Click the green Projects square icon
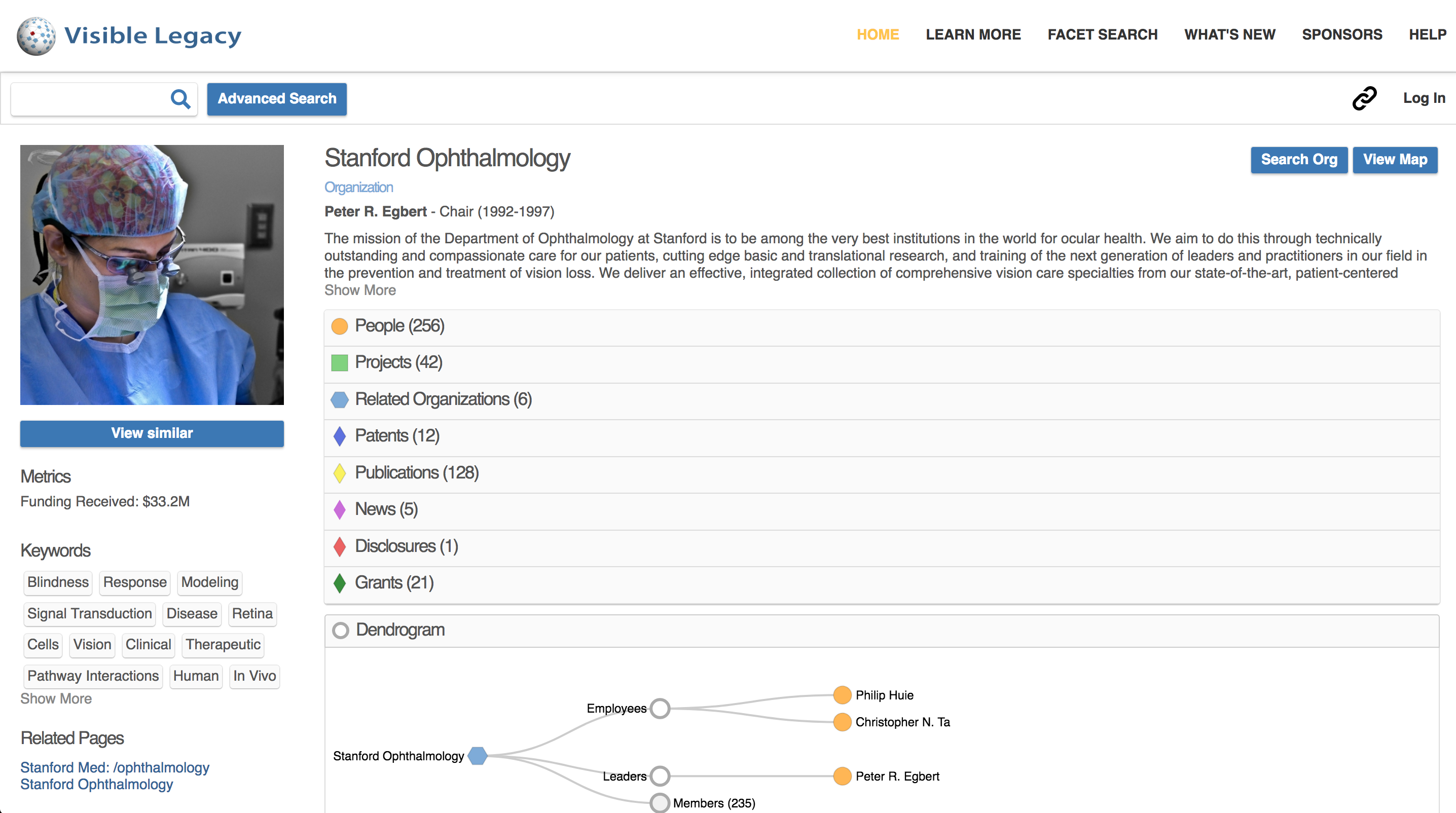Screen dimensions: 1456x813 (x=339, y=363)
